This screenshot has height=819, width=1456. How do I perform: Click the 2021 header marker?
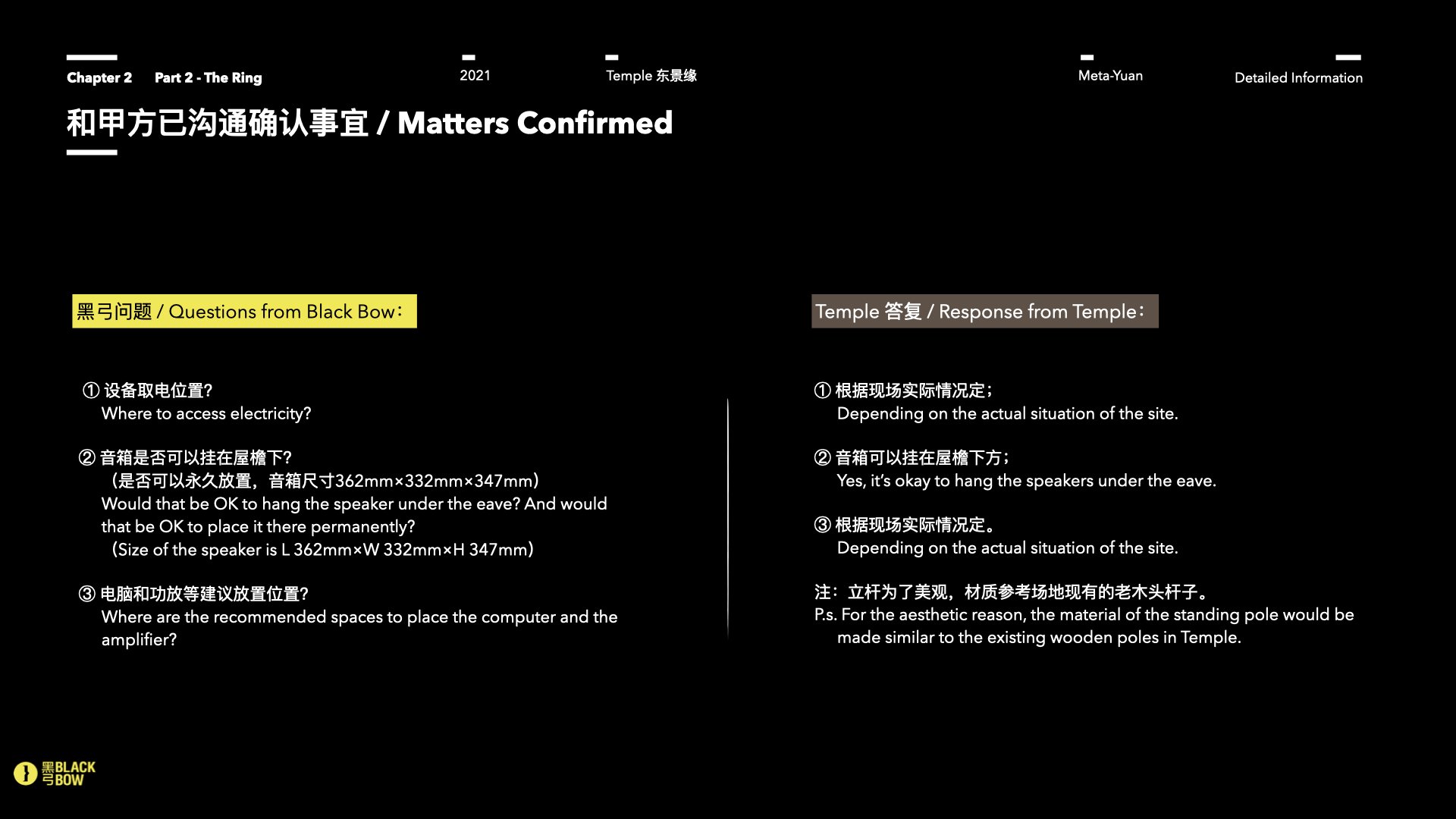click(475, 75)
